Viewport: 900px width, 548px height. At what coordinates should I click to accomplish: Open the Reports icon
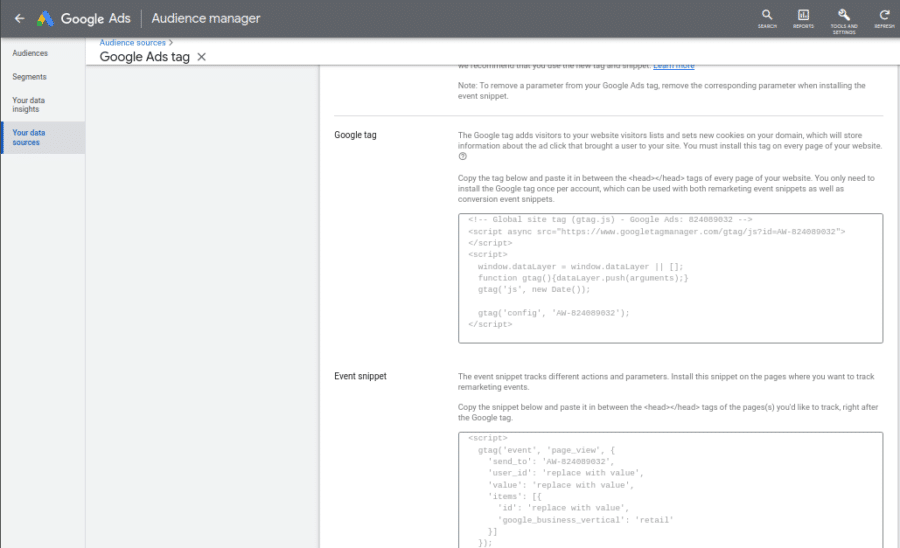coord(803,18)
